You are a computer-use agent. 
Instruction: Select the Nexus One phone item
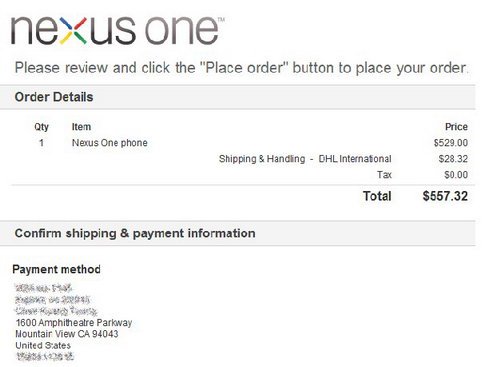[x=110, y=143]
